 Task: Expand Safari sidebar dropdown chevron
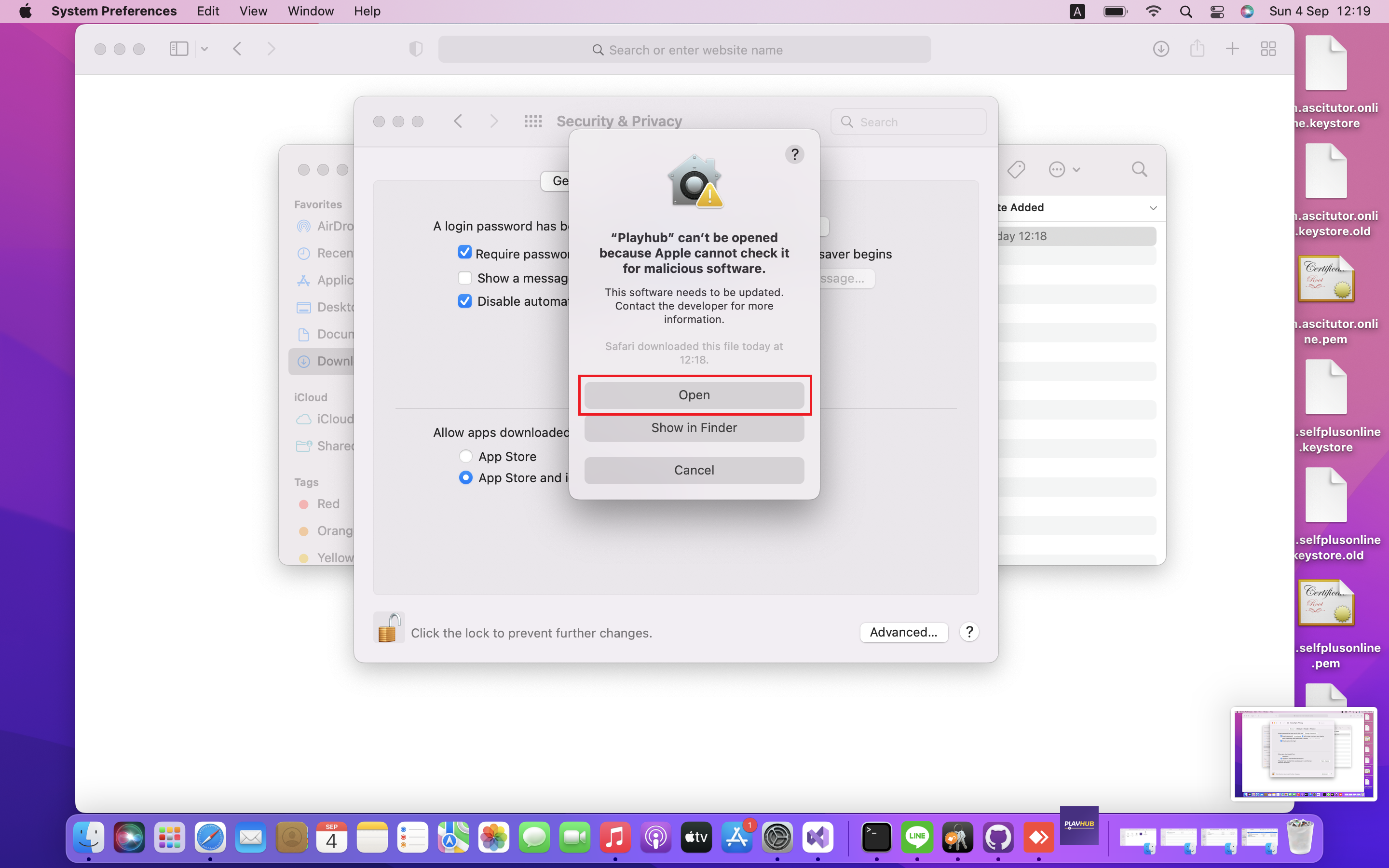204,49
